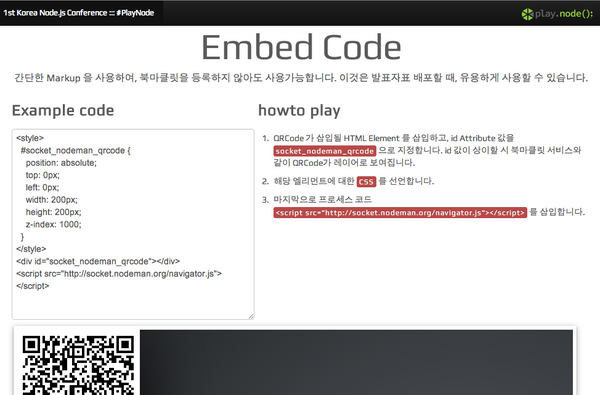Select the socket_nodeman_qrcode red code label

click(324, 151)
